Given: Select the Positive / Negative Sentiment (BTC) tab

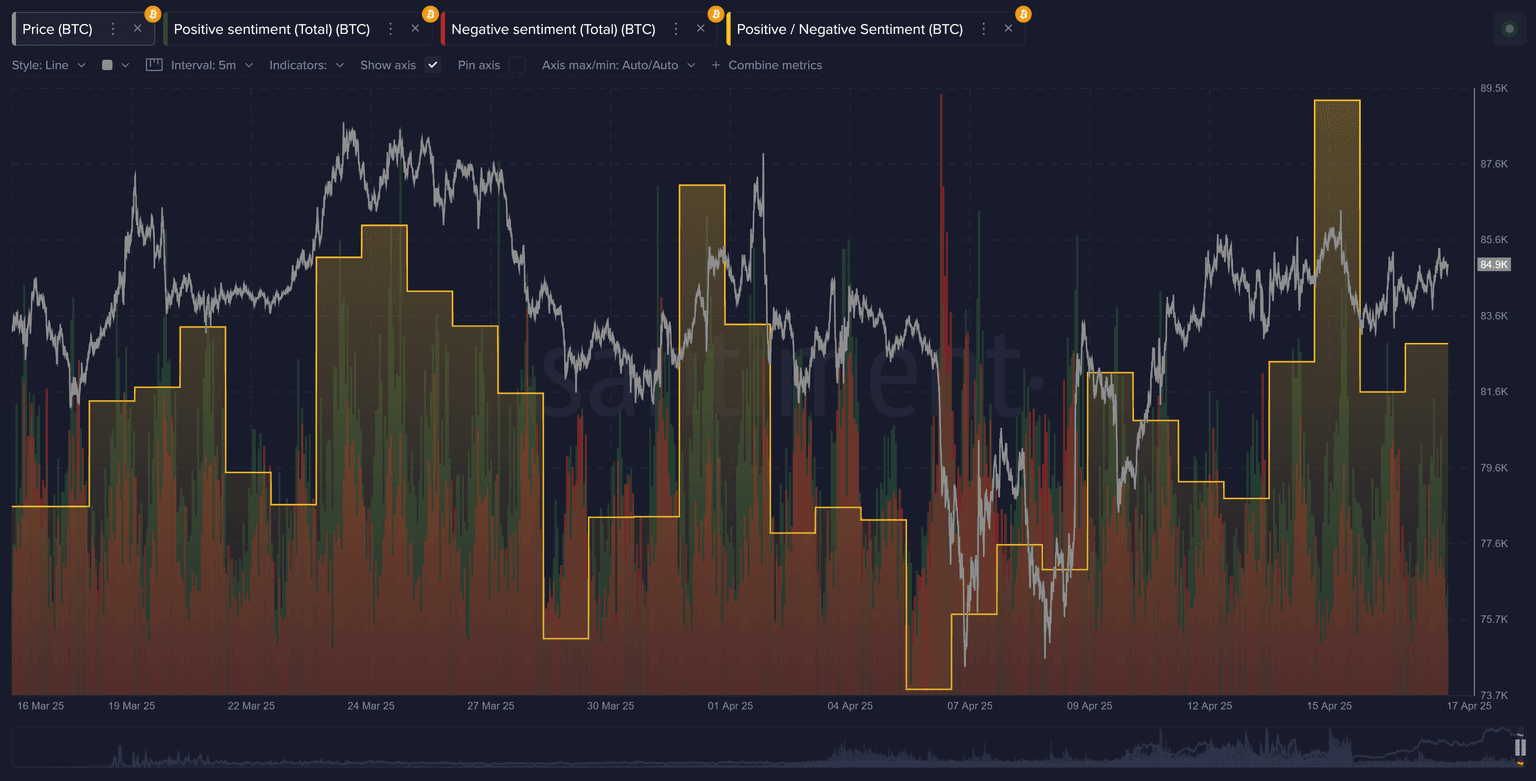Looking at the screenshot, I should click(849, 29).
